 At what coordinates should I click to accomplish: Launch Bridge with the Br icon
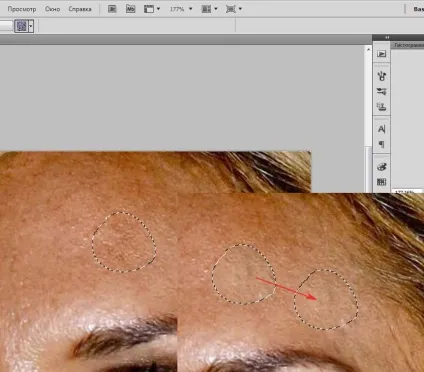(112, 9)
